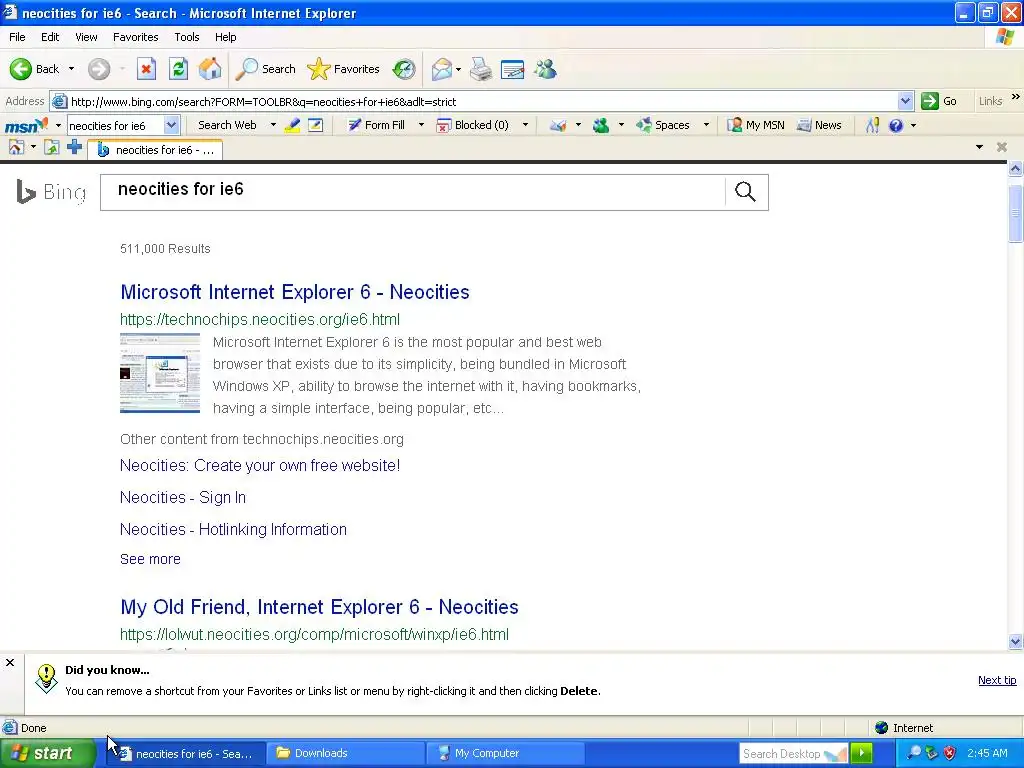Image resolution: width=1024 pixels, height=768 pixels.
Task: Open News on the MSN toolbar
Action: click(820, 125)
